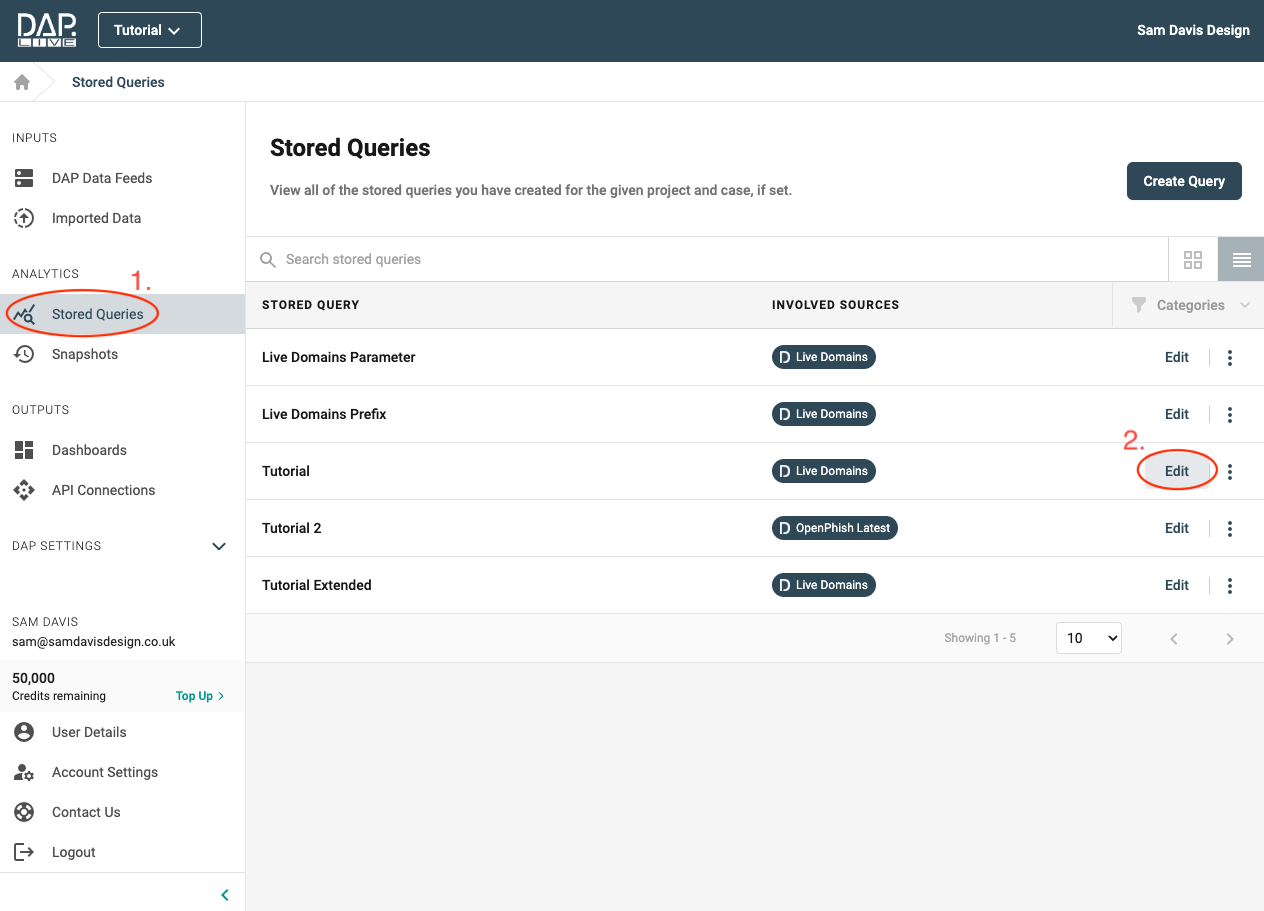Open more options for Live Domains Parameter
The width and height of the screenshot is (1264, 911).
pos(1230,358)
